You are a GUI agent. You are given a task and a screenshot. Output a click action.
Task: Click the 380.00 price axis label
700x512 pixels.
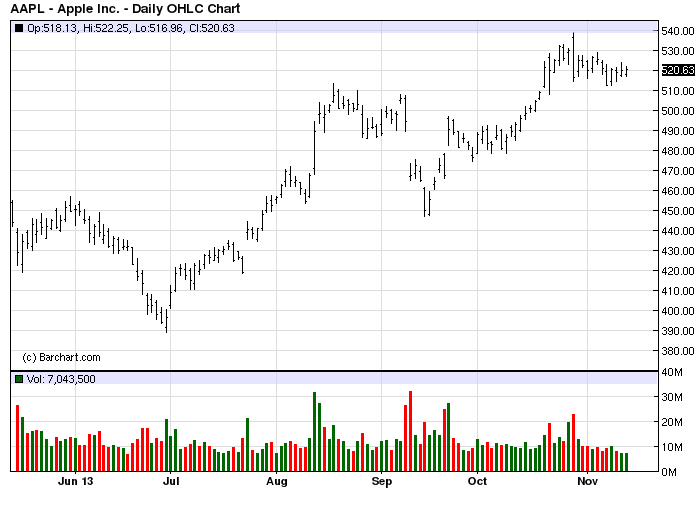tap(678, 351)
